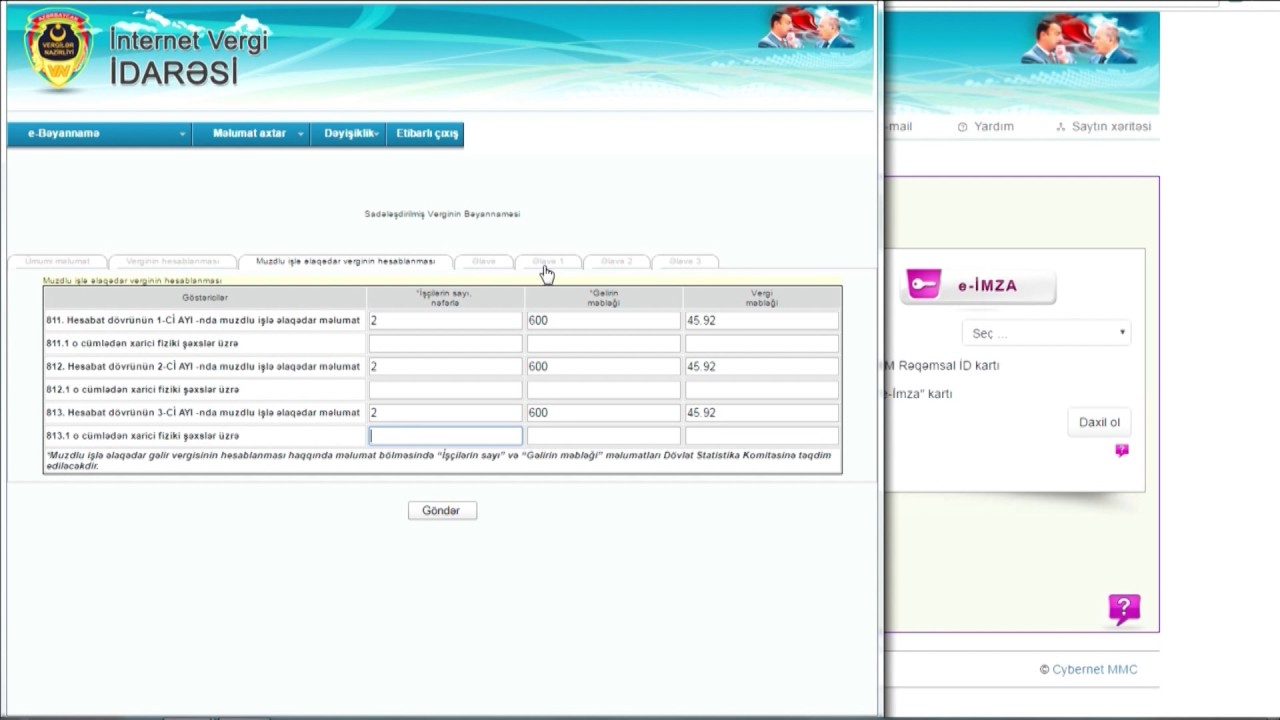The image size is (1280, 720).
Task: Click the e-İMZA key icon
Action: pos(924,285)
